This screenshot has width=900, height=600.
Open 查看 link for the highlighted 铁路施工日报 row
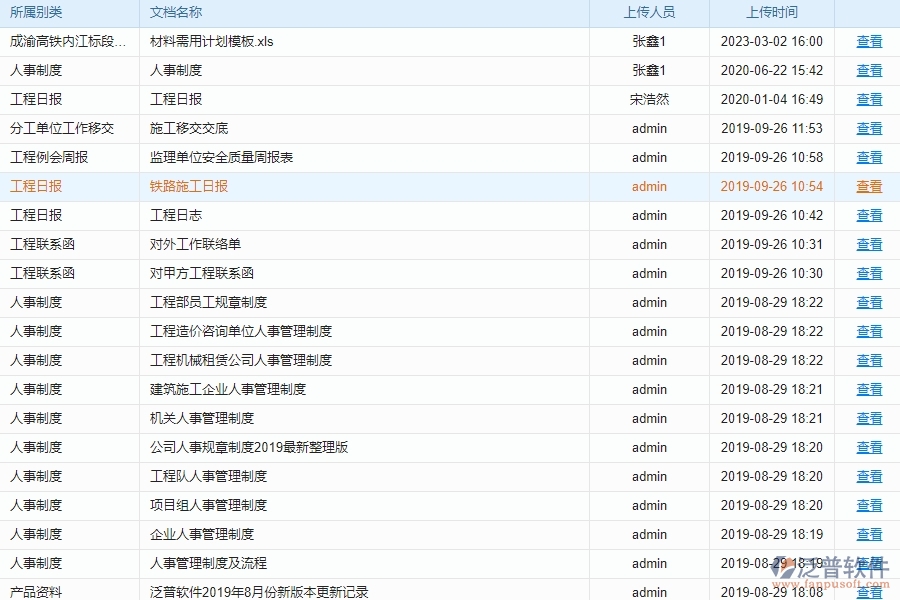(868, 186)
